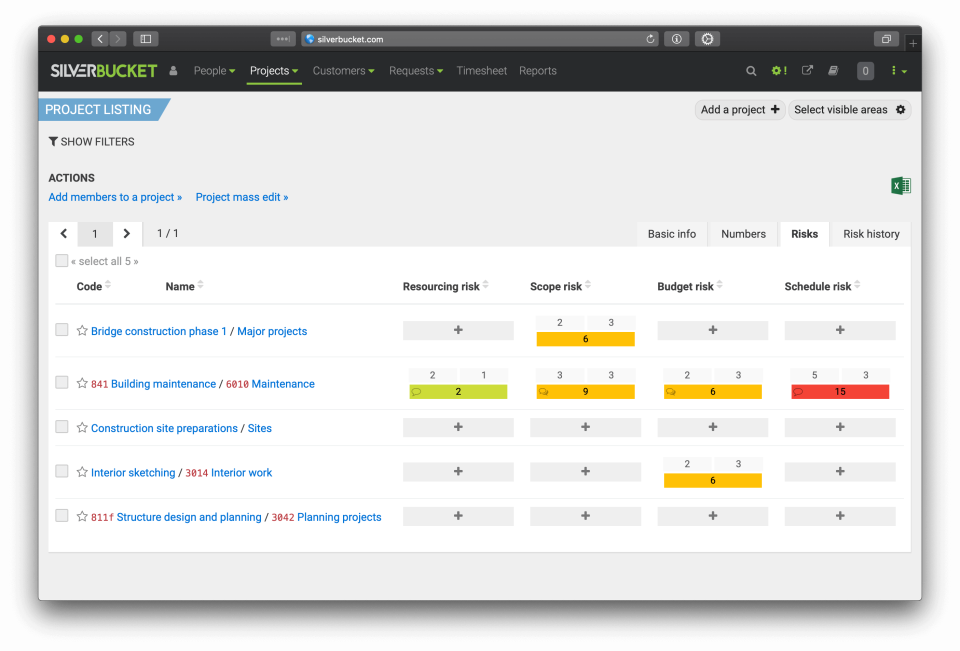Select the checkbox for Building maintenance row
The width and height of the screenshot is (960, 651).
(x=61, y=383)
